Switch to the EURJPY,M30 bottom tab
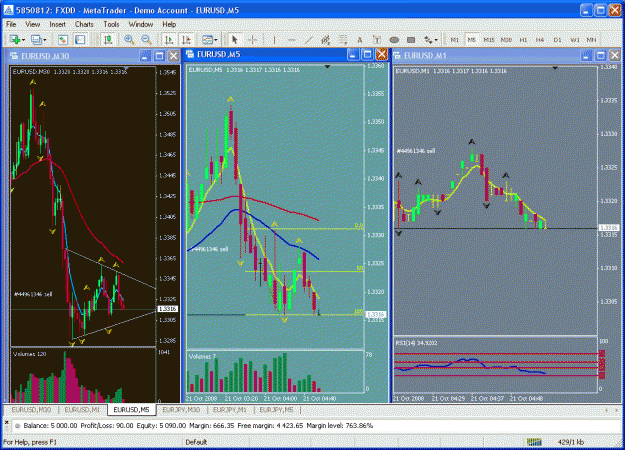The image size is (625, 450). pyautogui.click(x=181, y=410)
